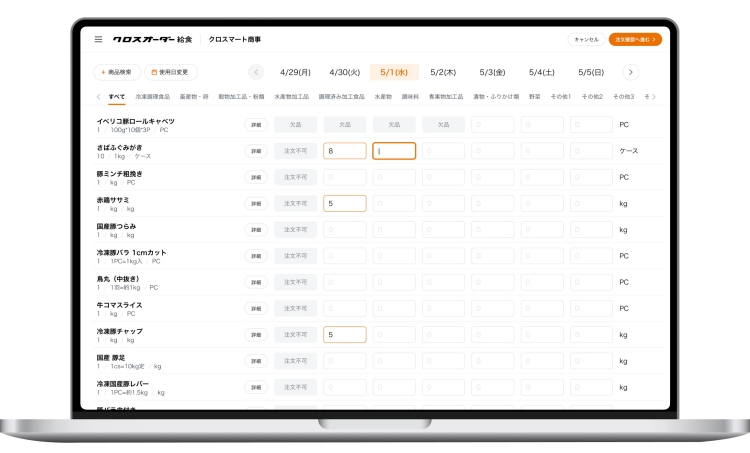Click 赤鶏ササミ quantity field showing 5
Viewport: 750px width, 453px height.
345,204
